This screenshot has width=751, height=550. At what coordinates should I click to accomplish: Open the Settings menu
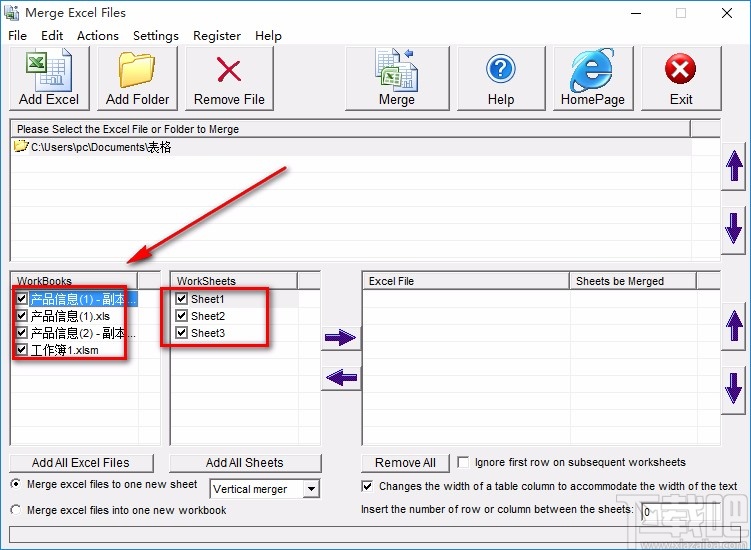(x=156, y=35)
